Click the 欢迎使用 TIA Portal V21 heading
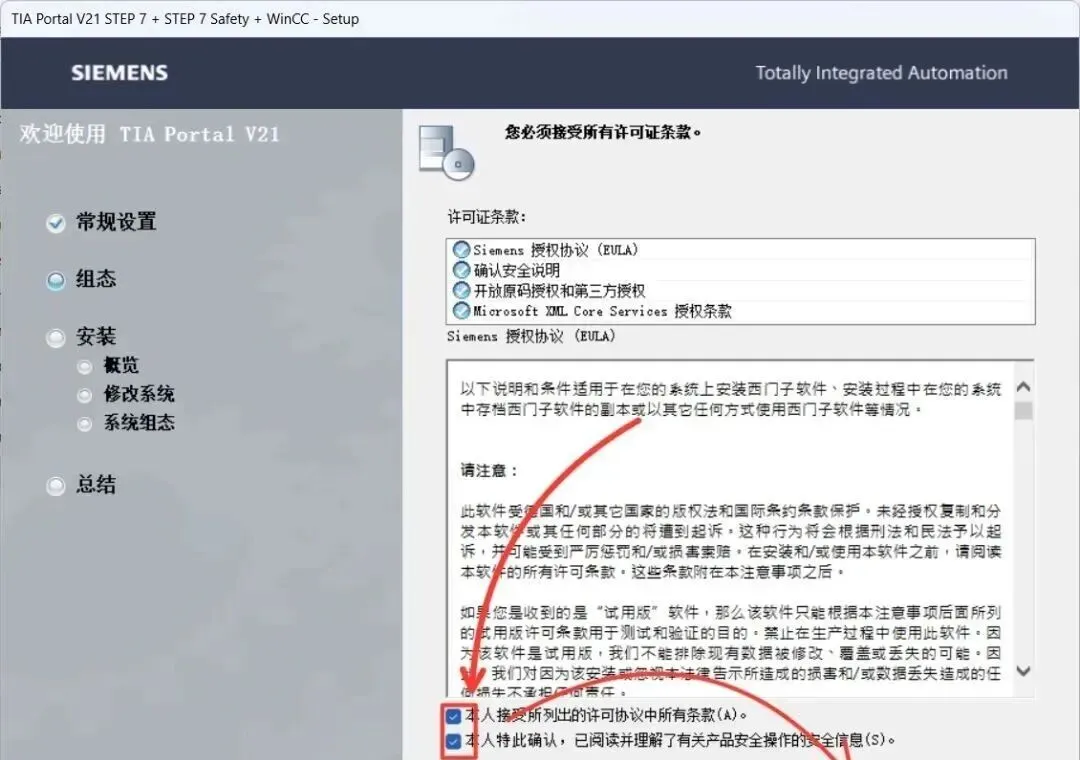 click(149, 134)
